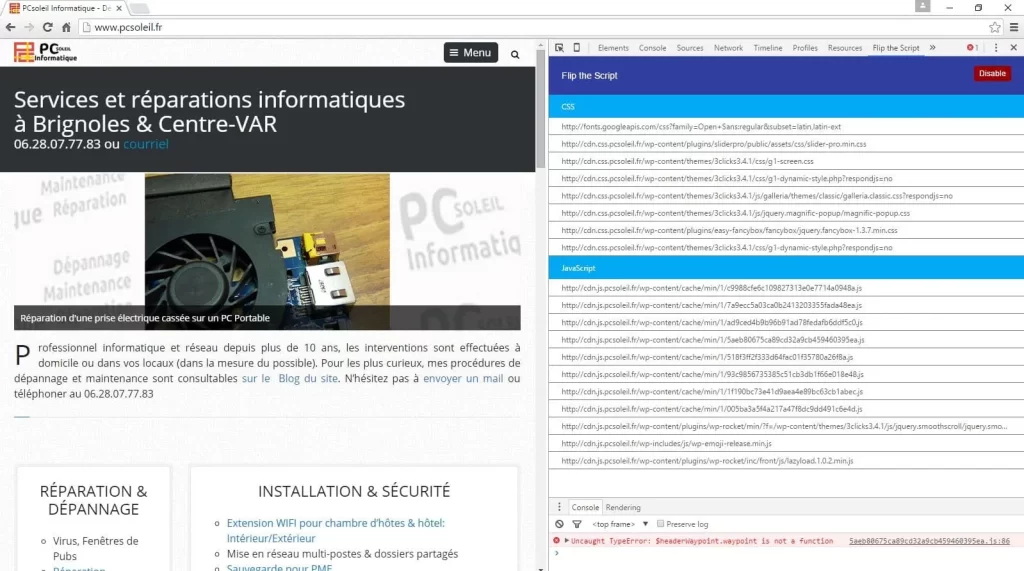1024x571 pixels.
Task: Click the laptop fan slider image
Action: click(267, 252)
